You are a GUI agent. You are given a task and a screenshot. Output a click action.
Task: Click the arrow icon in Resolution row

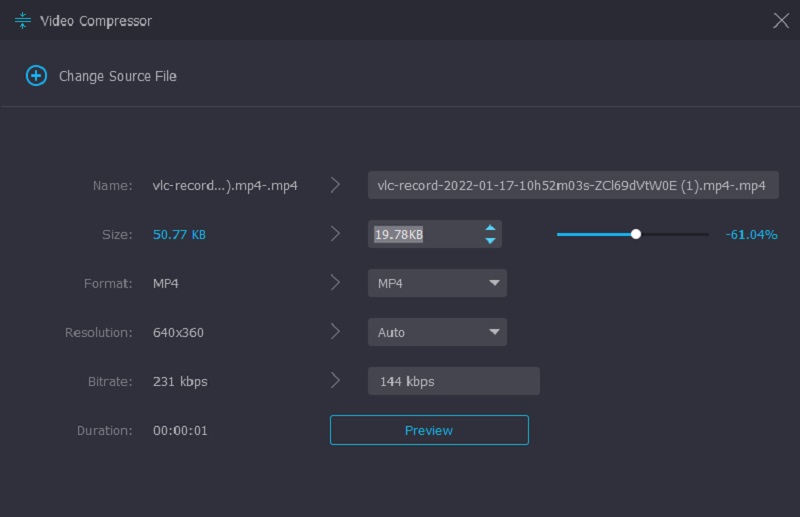point(335,332)
